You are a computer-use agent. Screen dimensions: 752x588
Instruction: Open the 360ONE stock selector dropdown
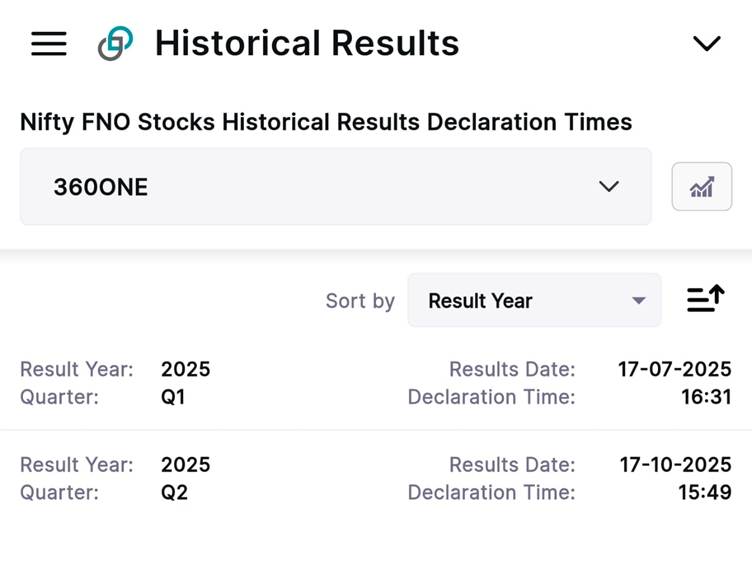[336, 187]
